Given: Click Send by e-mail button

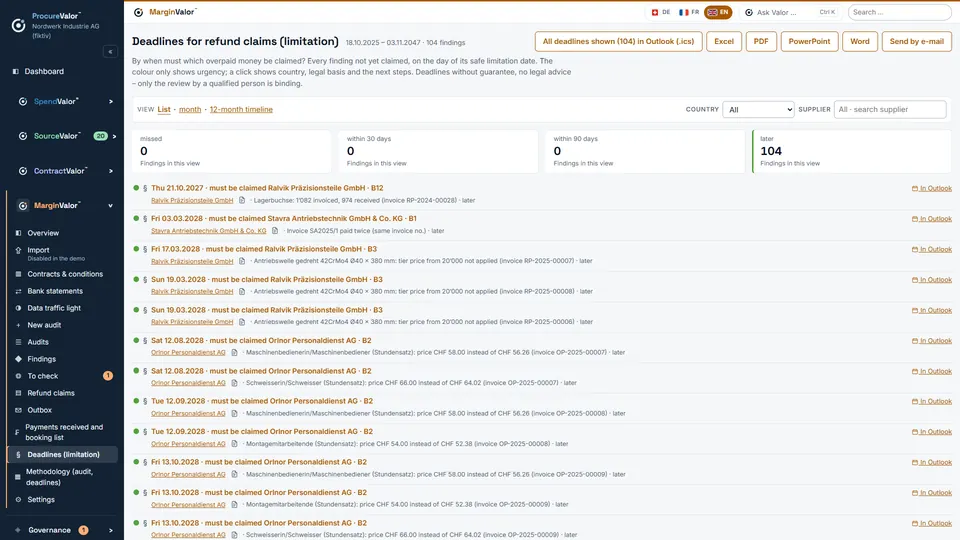Looking at the screenshot, I should pos(917,42).
